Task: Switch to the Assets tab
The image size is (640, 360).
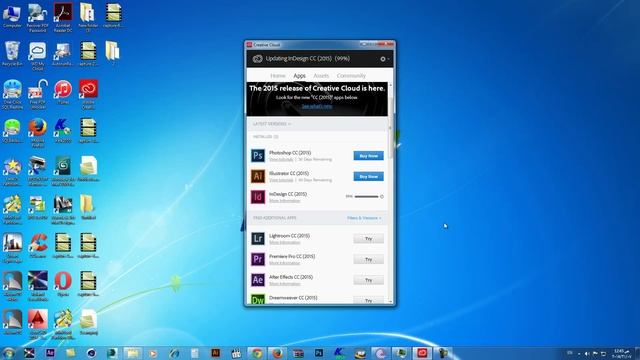Action: pyautogui.click(x=321, y=76)
